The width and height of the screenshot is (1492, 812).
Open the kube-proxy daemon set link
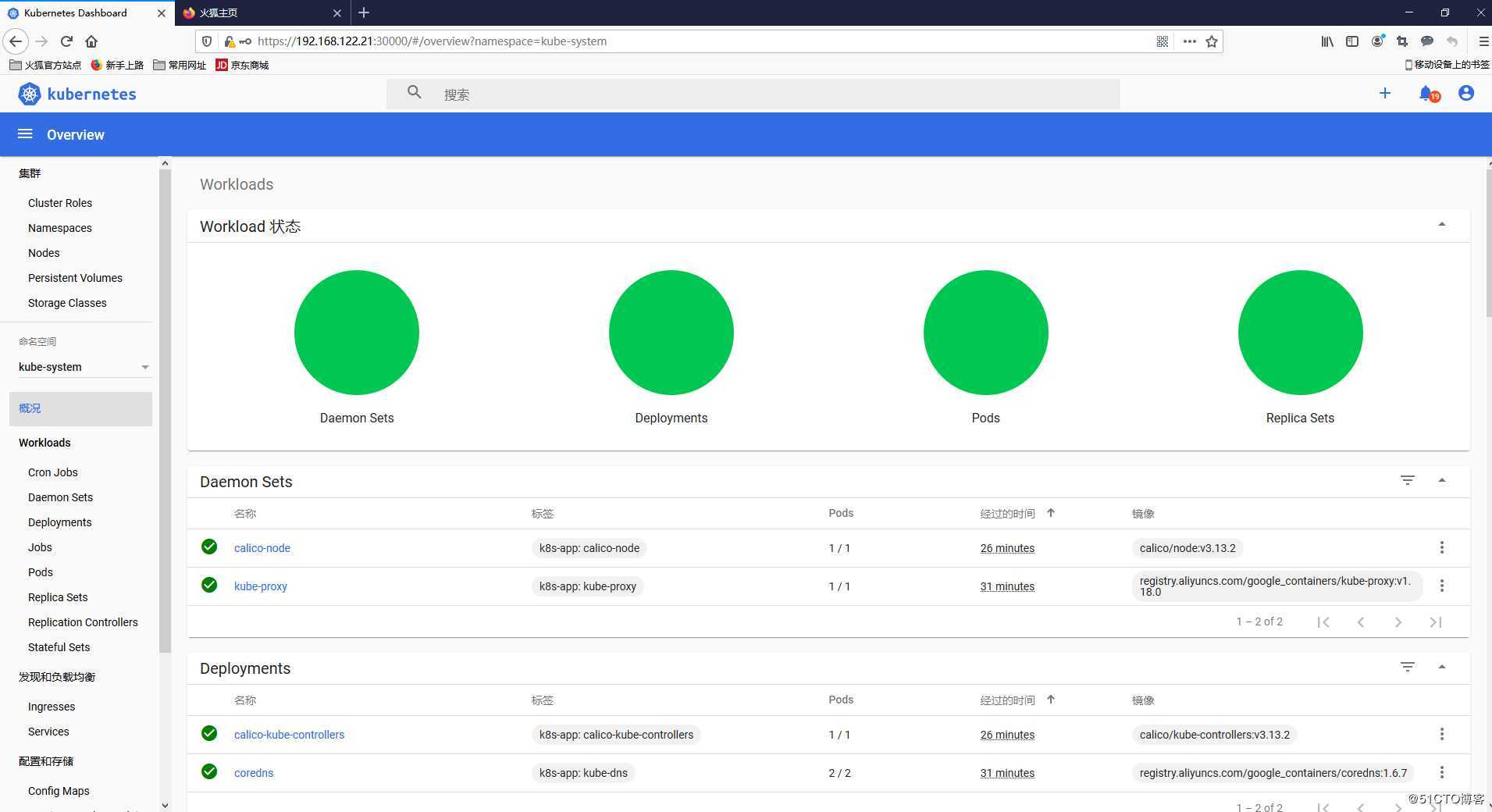click(261, 586)
